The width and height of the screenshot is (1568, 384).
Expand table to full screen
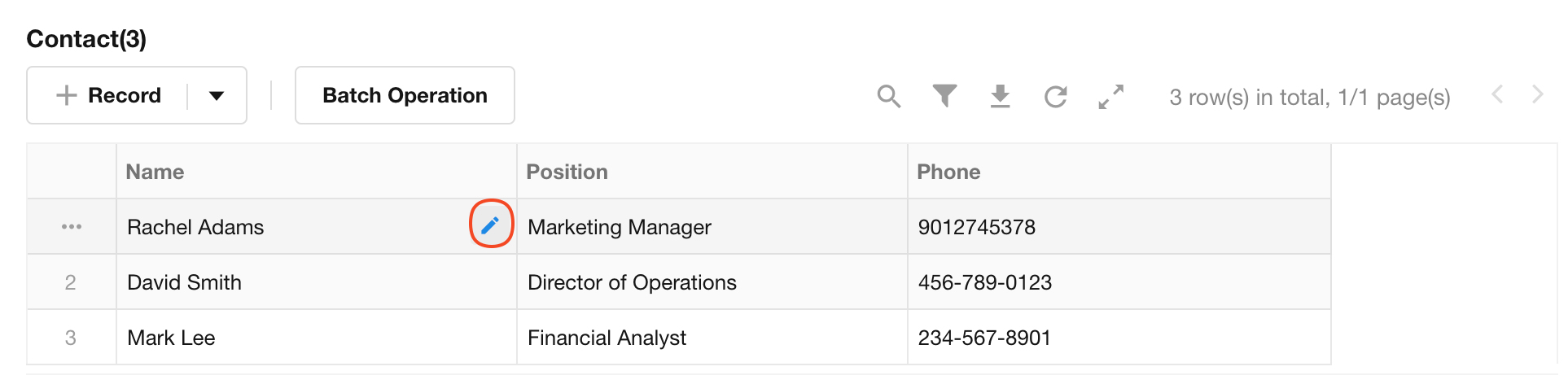point(1110,97)
